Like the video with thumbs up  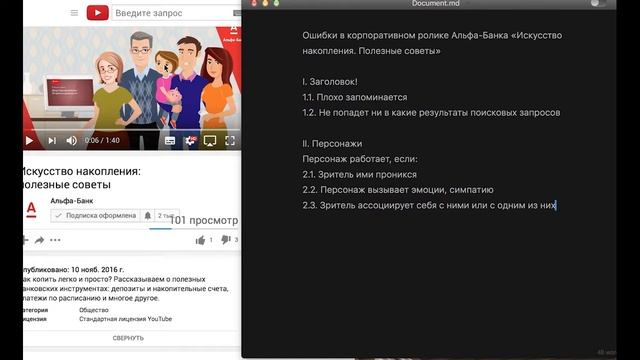point(200,240)
